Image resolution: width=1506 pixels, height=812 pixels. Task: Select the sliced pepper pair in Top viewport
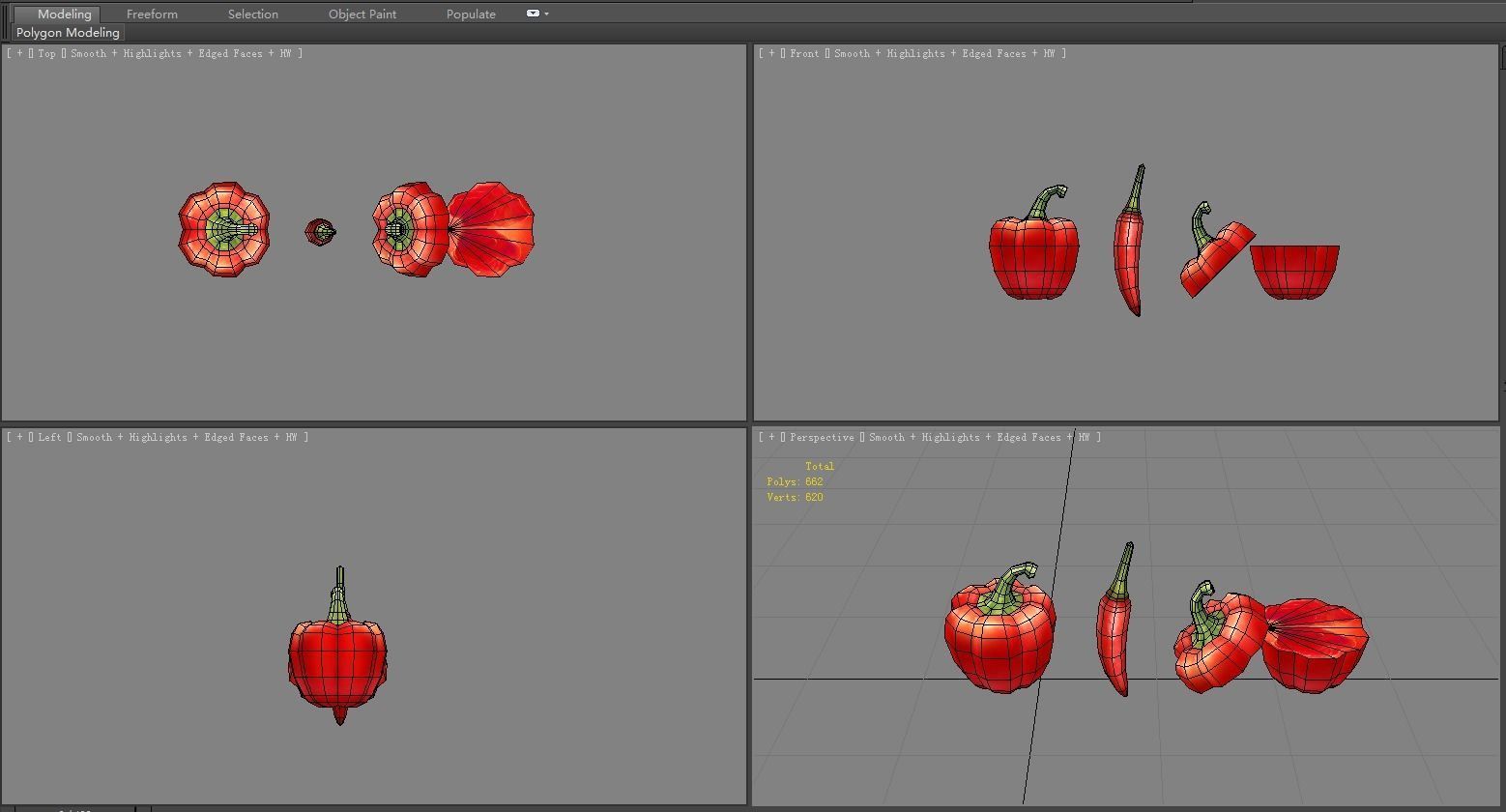[x=453, y=229]
